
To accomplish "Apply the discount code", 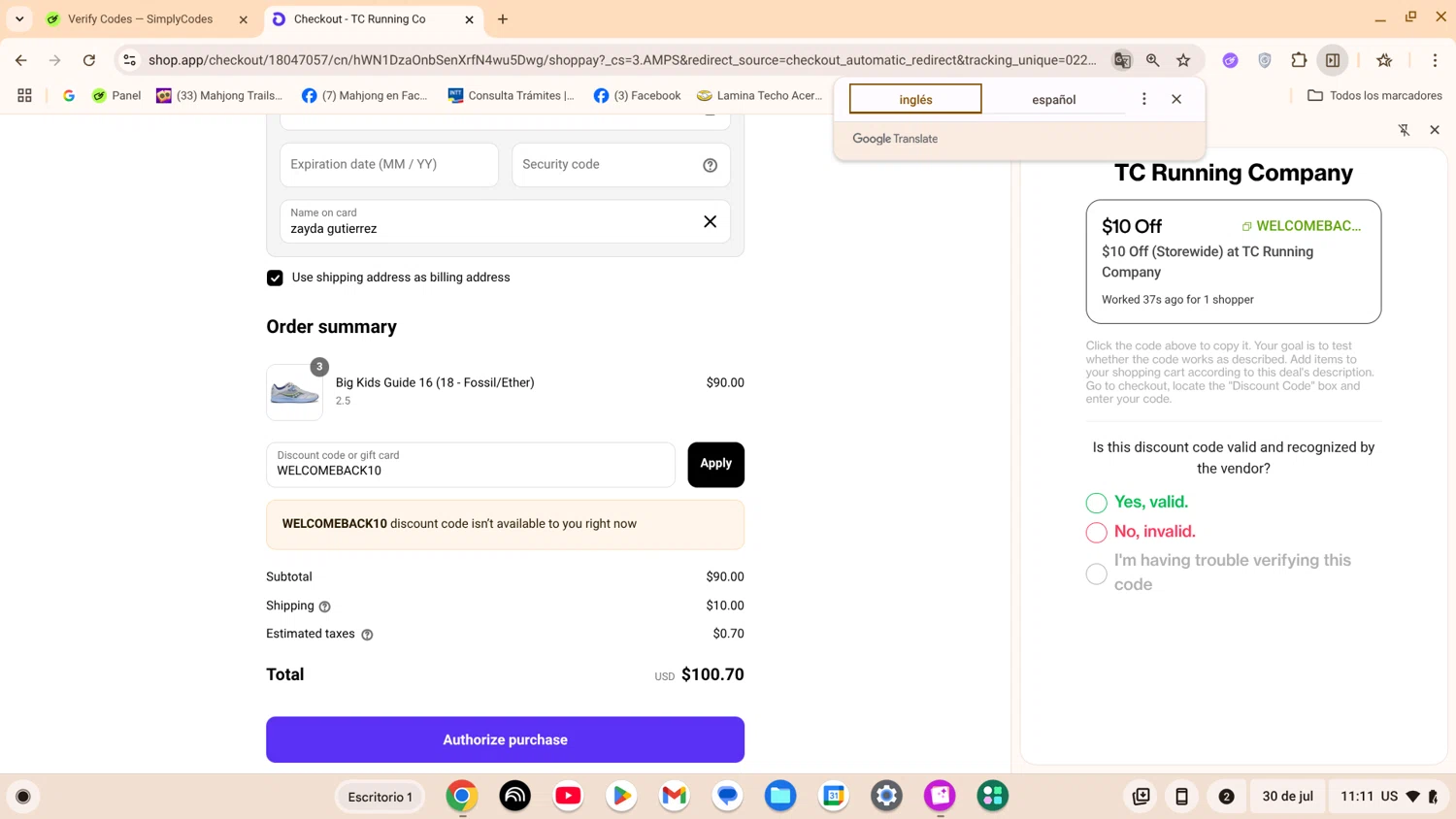I will pyautogui.click(x=715, y=464).
